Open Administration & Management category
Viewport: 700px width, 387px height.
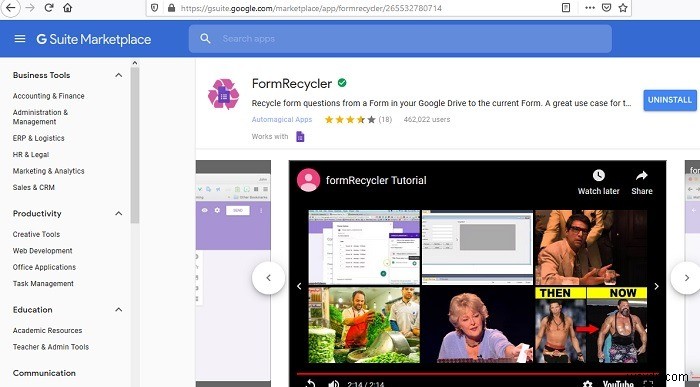(x=40, y=117)
